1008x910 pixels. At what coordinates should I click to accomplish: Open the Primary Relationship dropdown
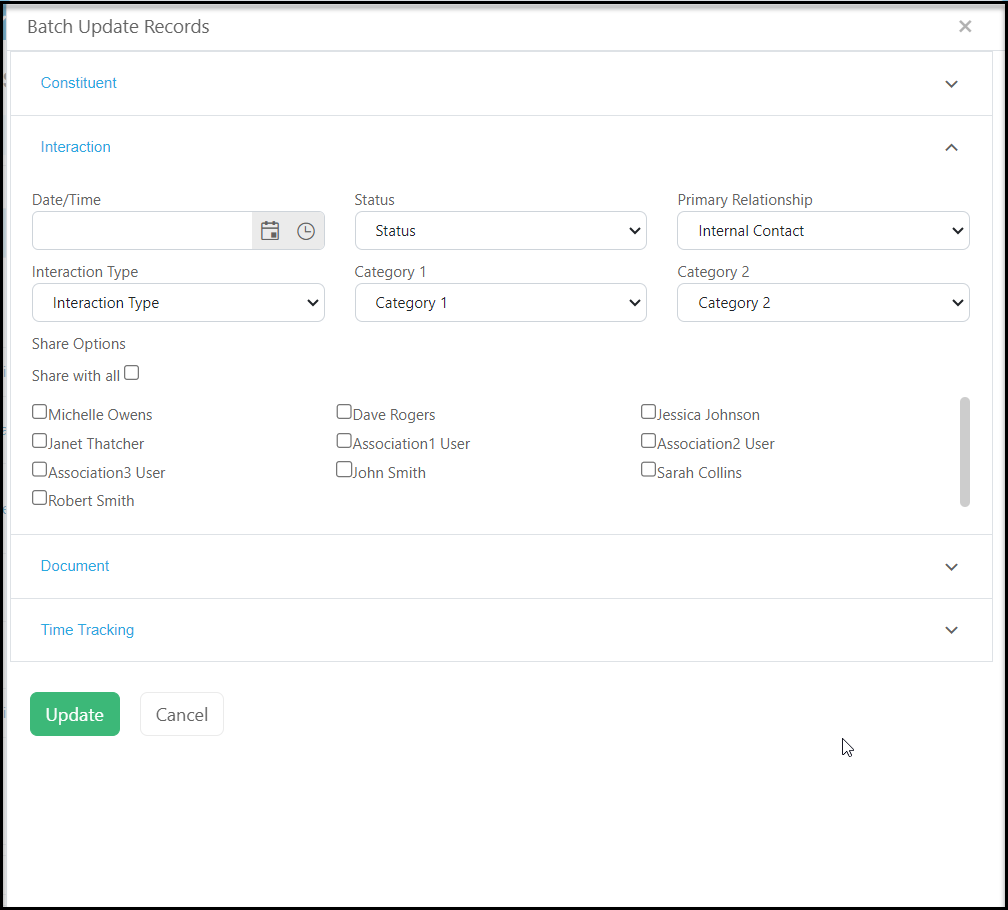tap(823, 231)
